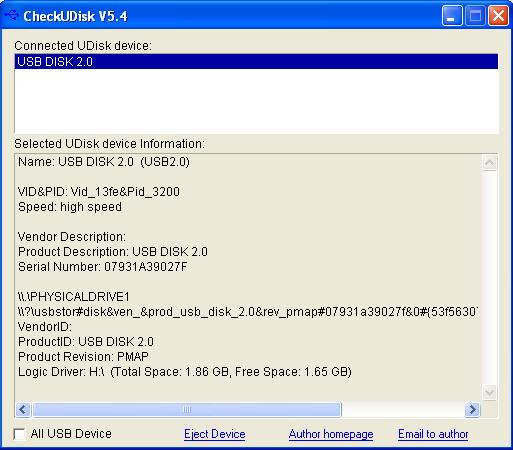Click the vertical scrollbar down arrow
Screen dimensions: 513x450
point(490,392)
